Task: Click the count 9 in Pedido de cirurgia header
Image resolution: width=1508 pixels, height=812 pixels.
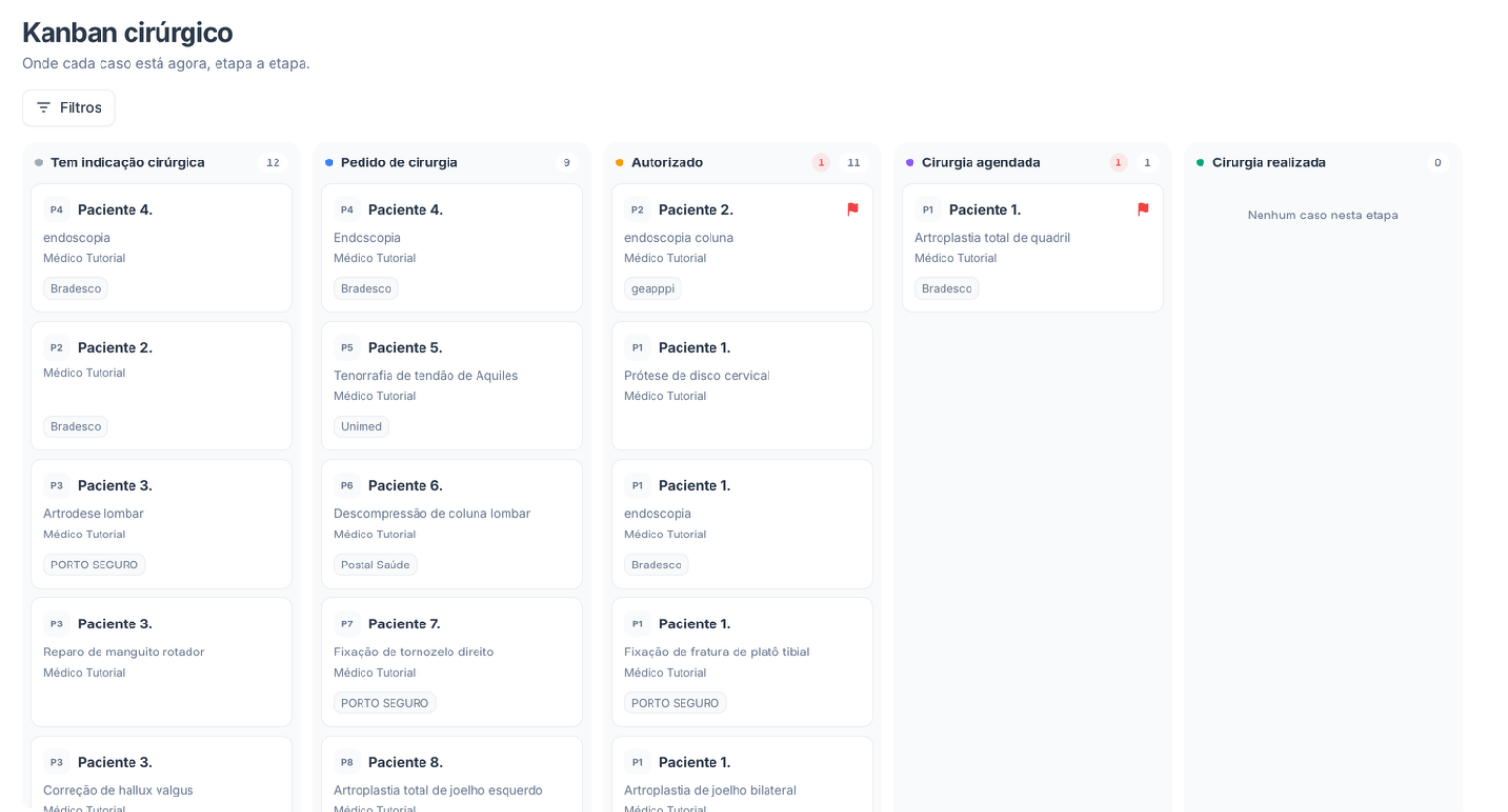Action: click(566, 162)
